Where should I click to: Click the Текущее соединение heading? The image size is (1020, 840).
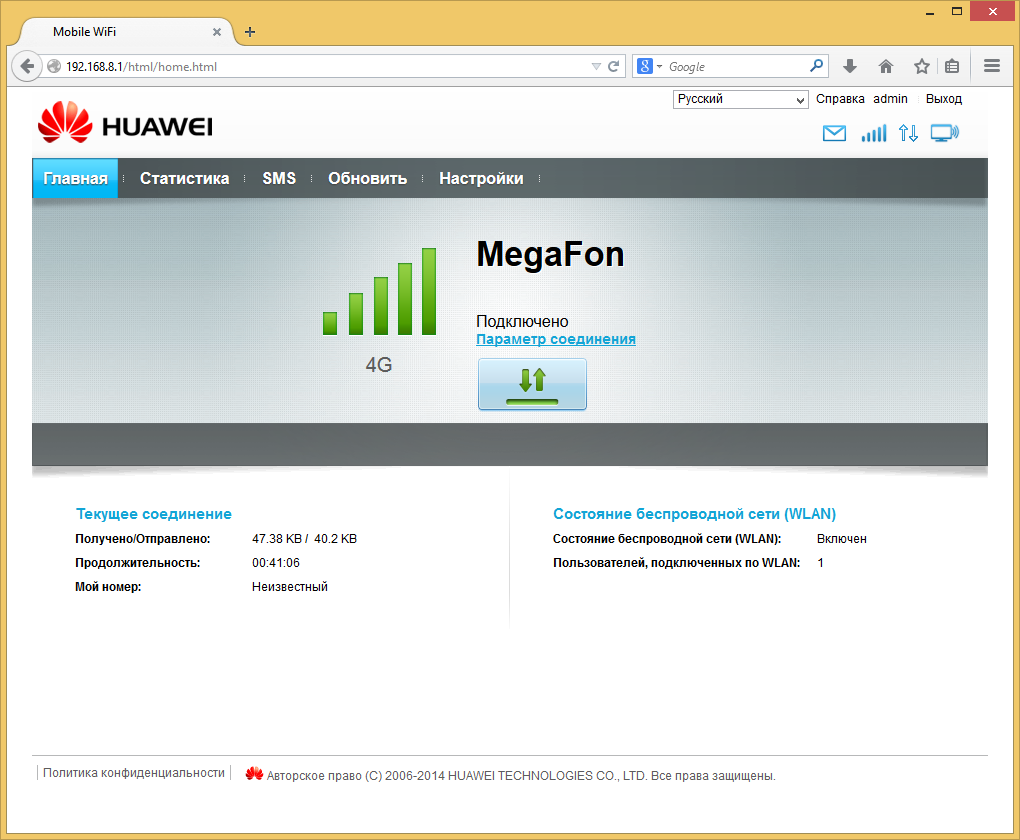154,514
